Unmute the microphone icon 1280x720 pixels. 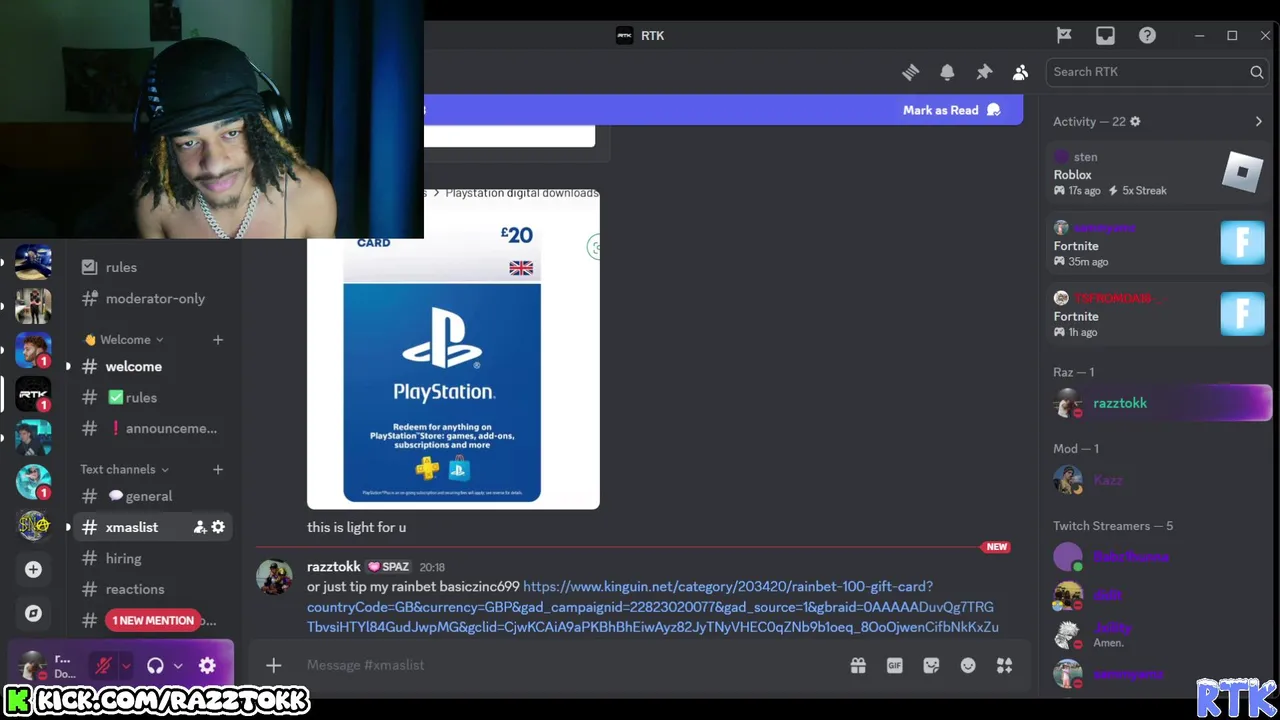[103, 665]
